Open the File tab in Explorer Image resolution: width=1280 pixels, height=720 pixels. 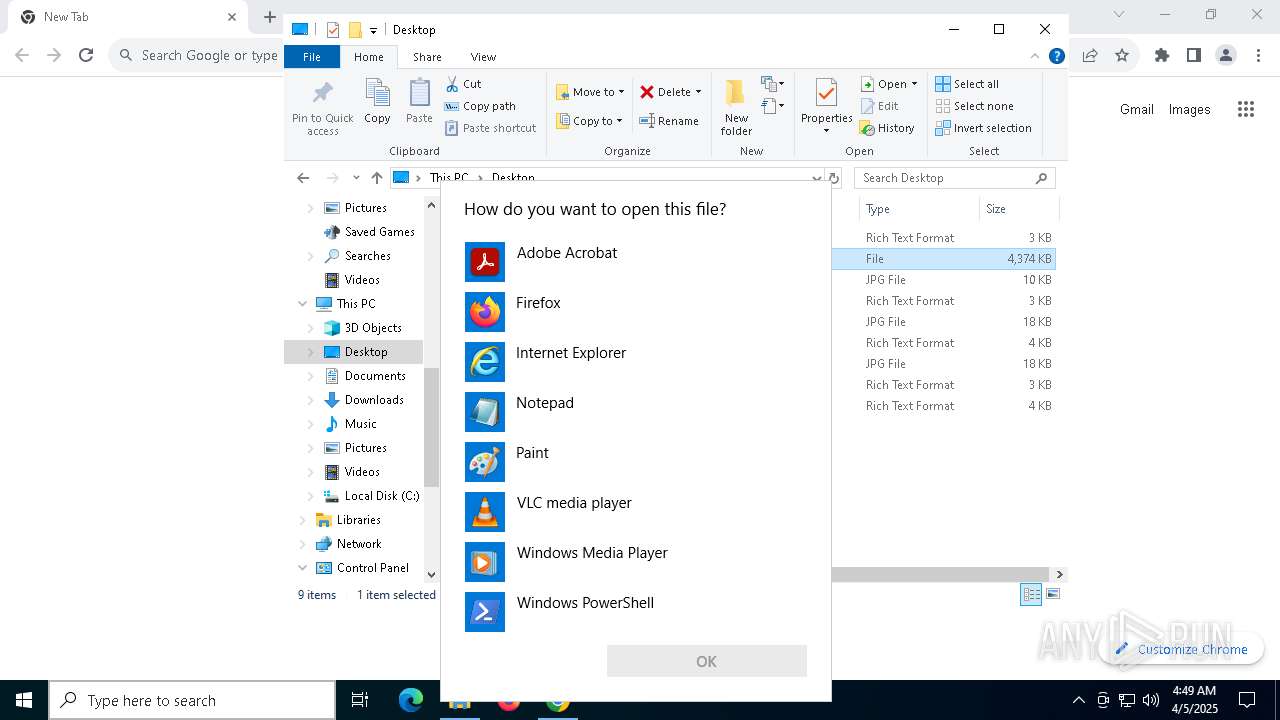[x=312, y=57]
